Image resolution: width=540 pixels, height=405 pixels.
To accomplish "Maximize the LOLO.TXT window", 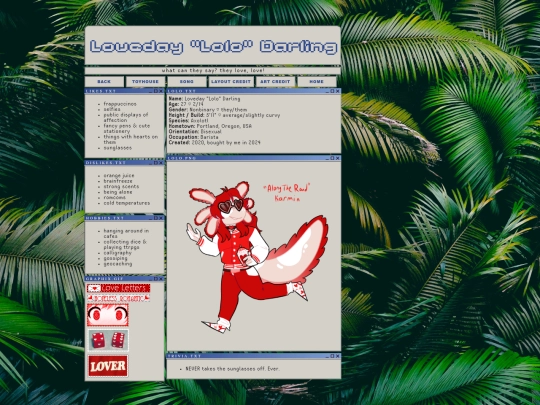I will pos(332,91).
